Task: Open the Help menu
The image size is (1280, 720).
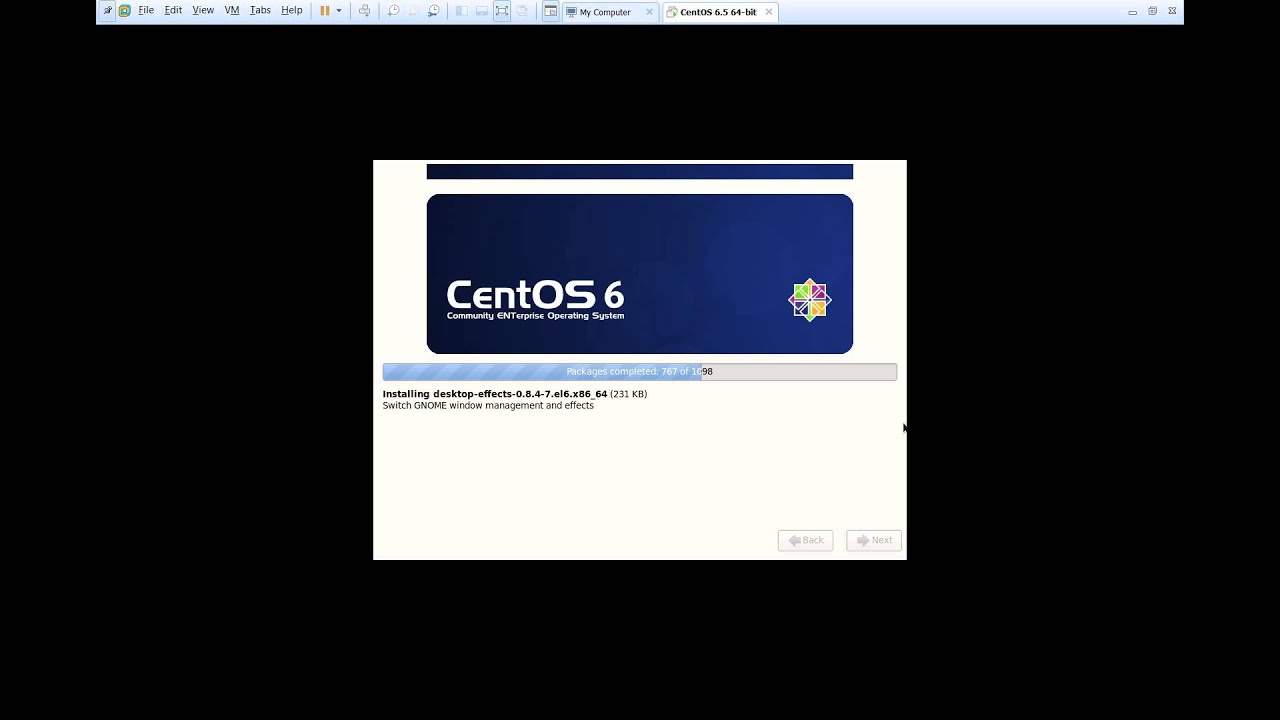Action: (x=292, y=11)
